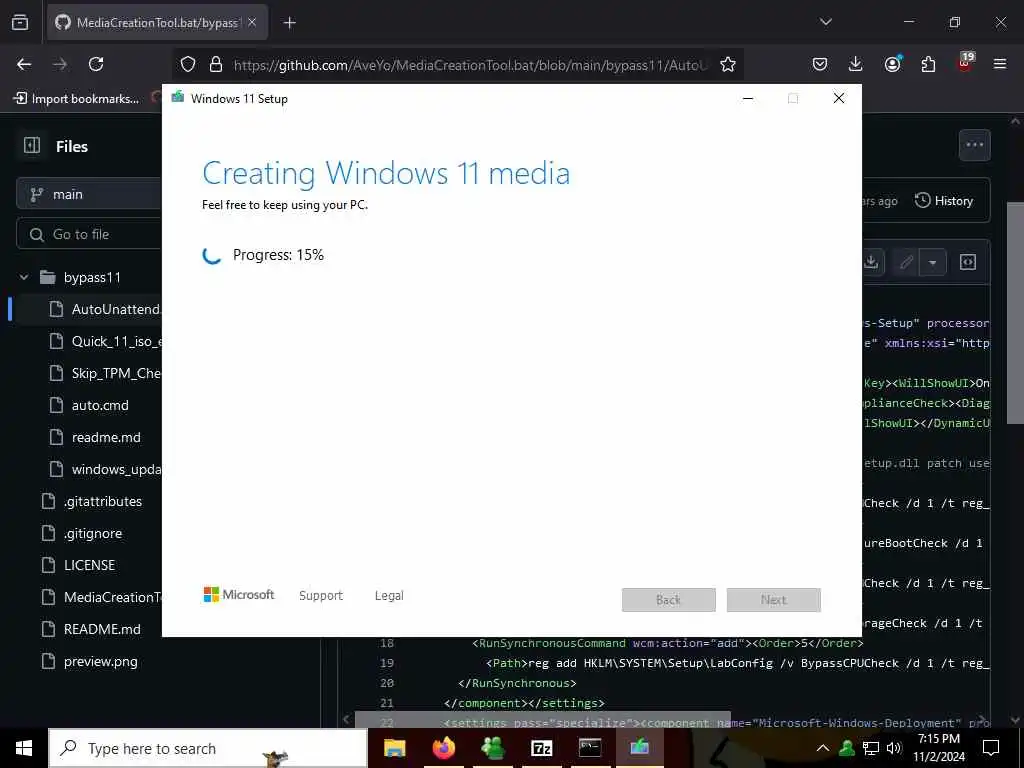Close the MediaCreationTool.bat tab
Screen dimensions: 1024x768
pos(252,22)
